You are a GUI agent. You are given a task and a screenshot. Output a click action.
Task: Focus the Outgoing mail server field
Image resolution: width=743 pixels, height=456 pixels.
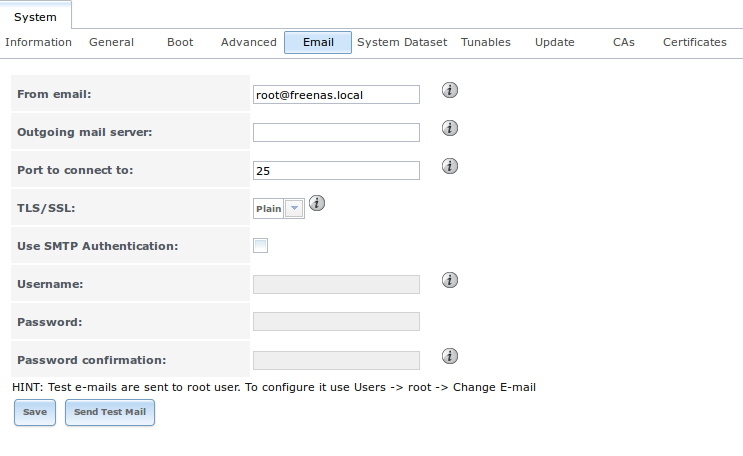click(x=336, y=133)
